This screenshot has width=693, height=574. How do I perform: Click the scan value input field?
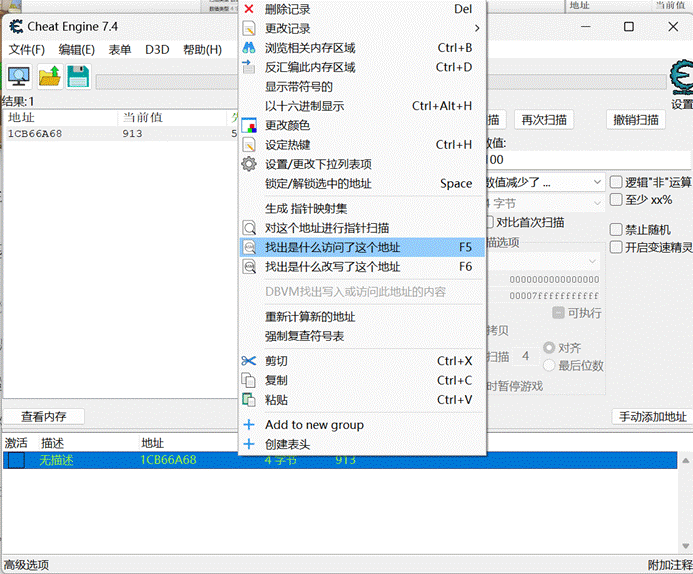pyautogui.click(x=588, y=160)
